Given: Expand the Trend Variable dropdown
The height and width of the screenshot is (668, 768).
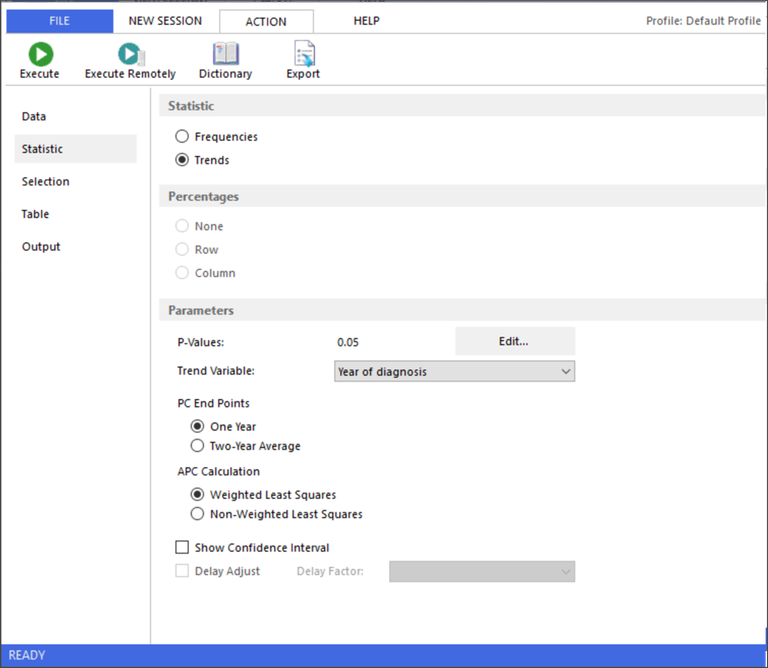Looking at the screenshot, I should pos(454,372).
